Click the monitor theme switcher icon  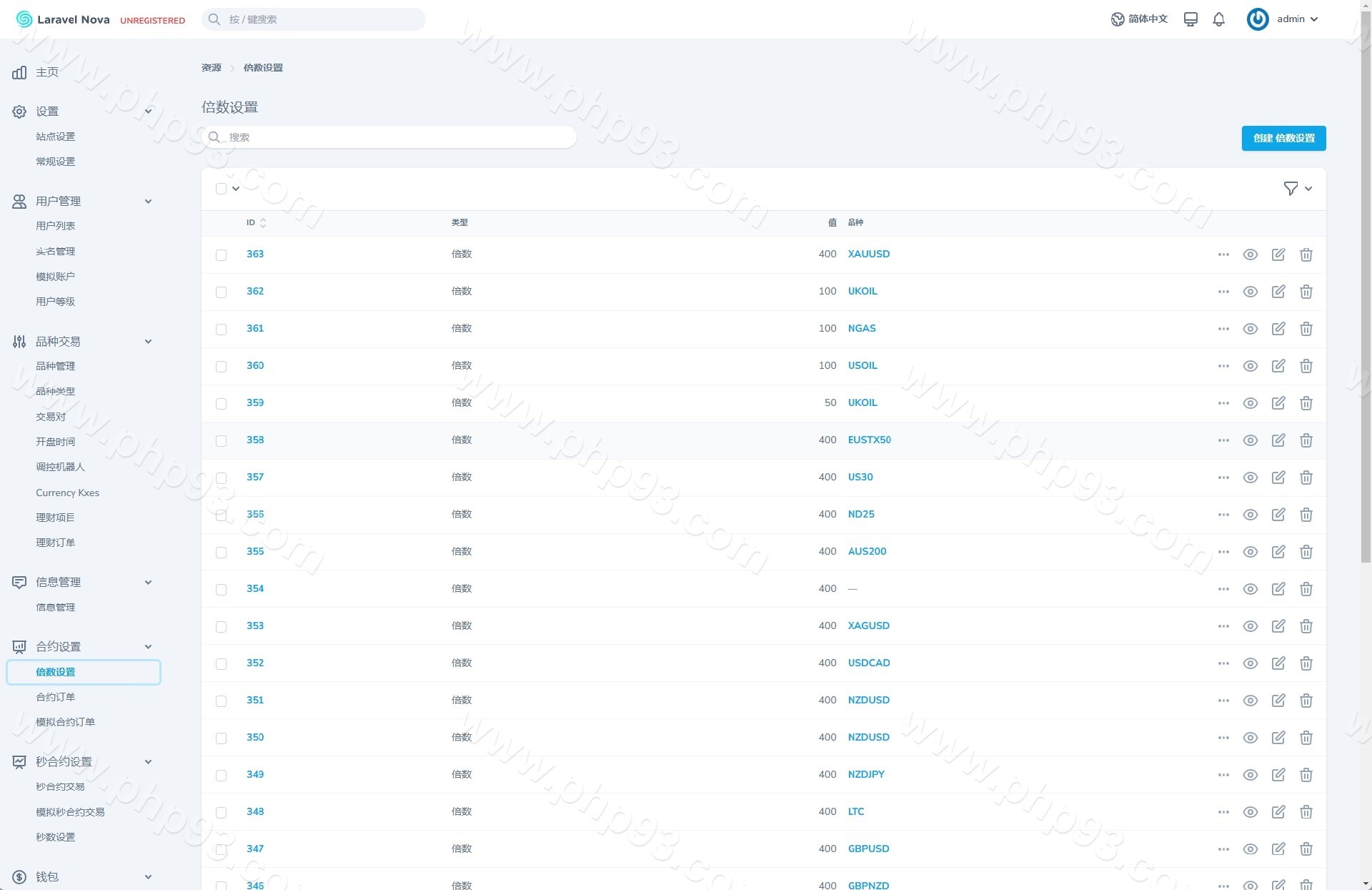[x=1190, y=19]
